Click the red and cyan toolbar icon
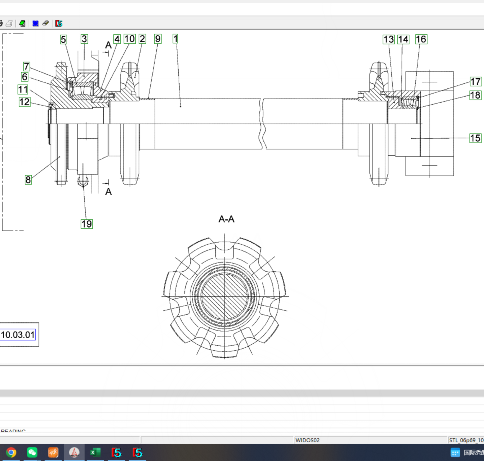 (59, 23)
